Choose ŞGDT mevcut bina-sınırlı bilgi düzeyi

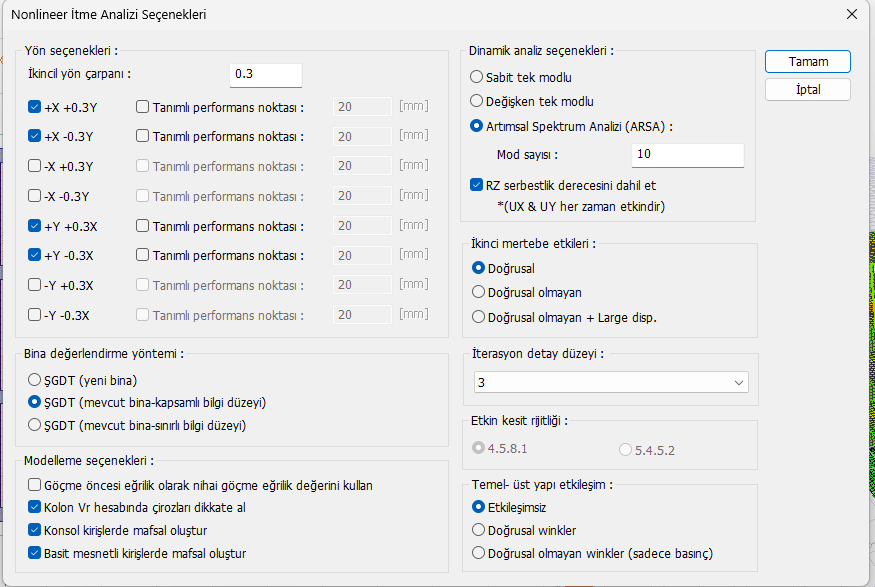tap(36, 425)
